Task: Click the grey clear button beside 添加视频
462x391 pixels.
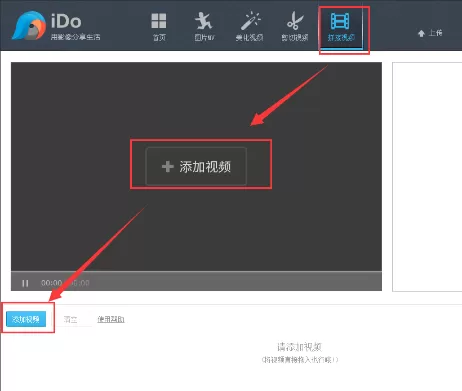Action: tap(70, 319)
